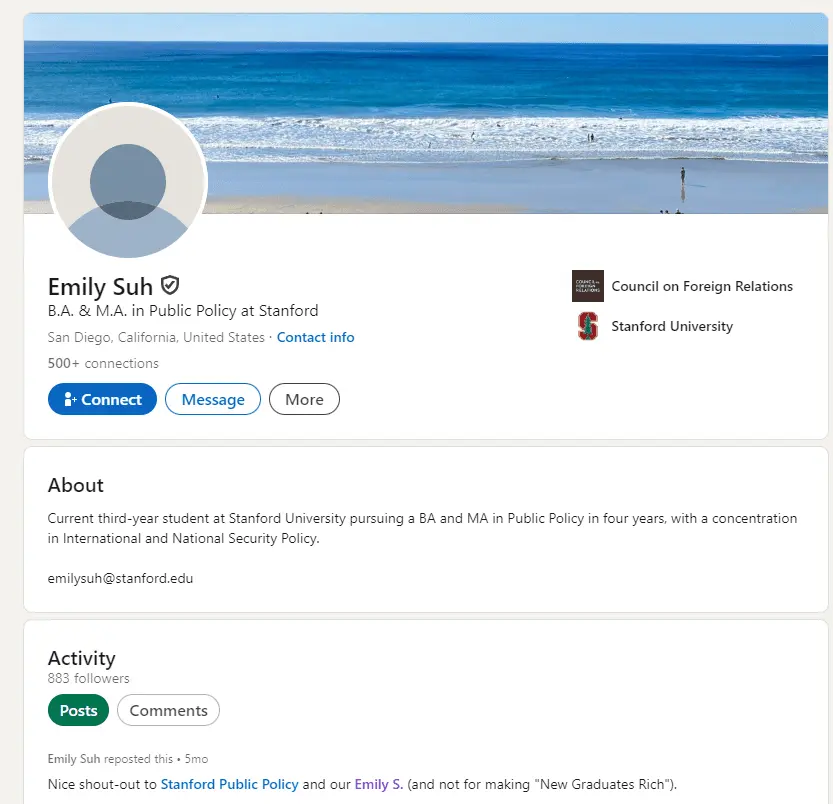Viewport: 833px width, 804px height.
Task: Open Council on Foreign Relations page
Action: [x=701, y=286]
